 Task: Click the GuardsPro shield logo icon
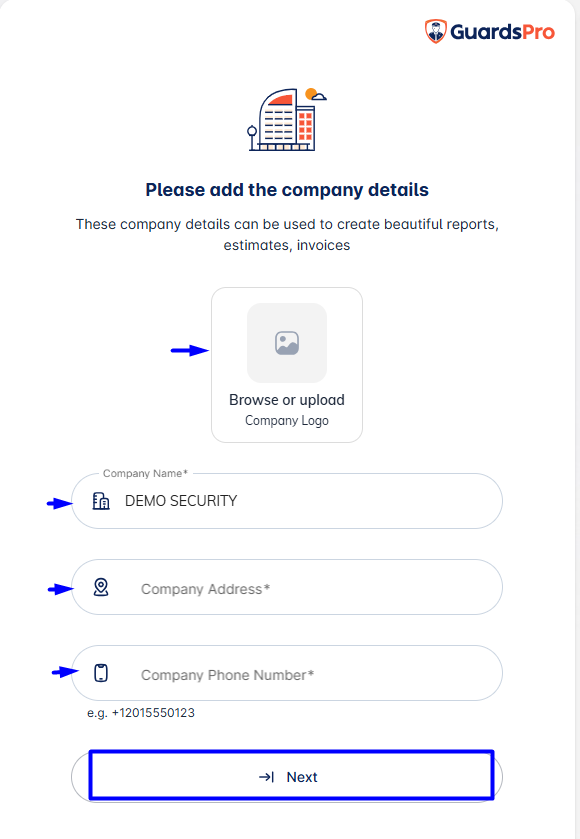(436, 31)
